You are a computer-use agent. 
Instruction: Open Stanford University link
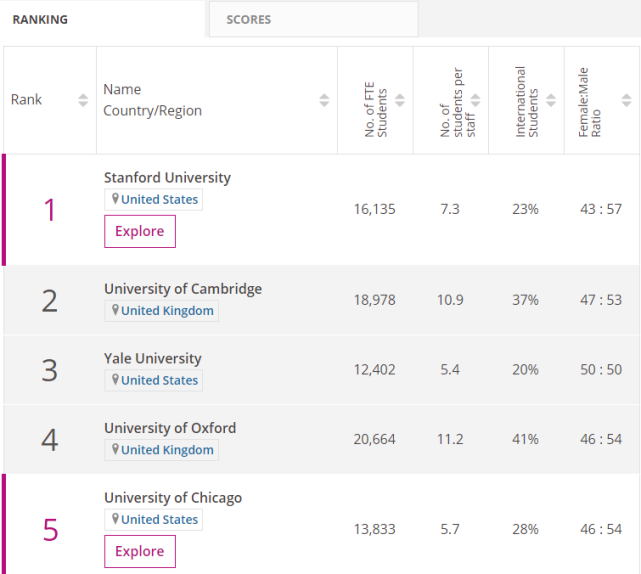pyautogui.click(x=167, y=177)
